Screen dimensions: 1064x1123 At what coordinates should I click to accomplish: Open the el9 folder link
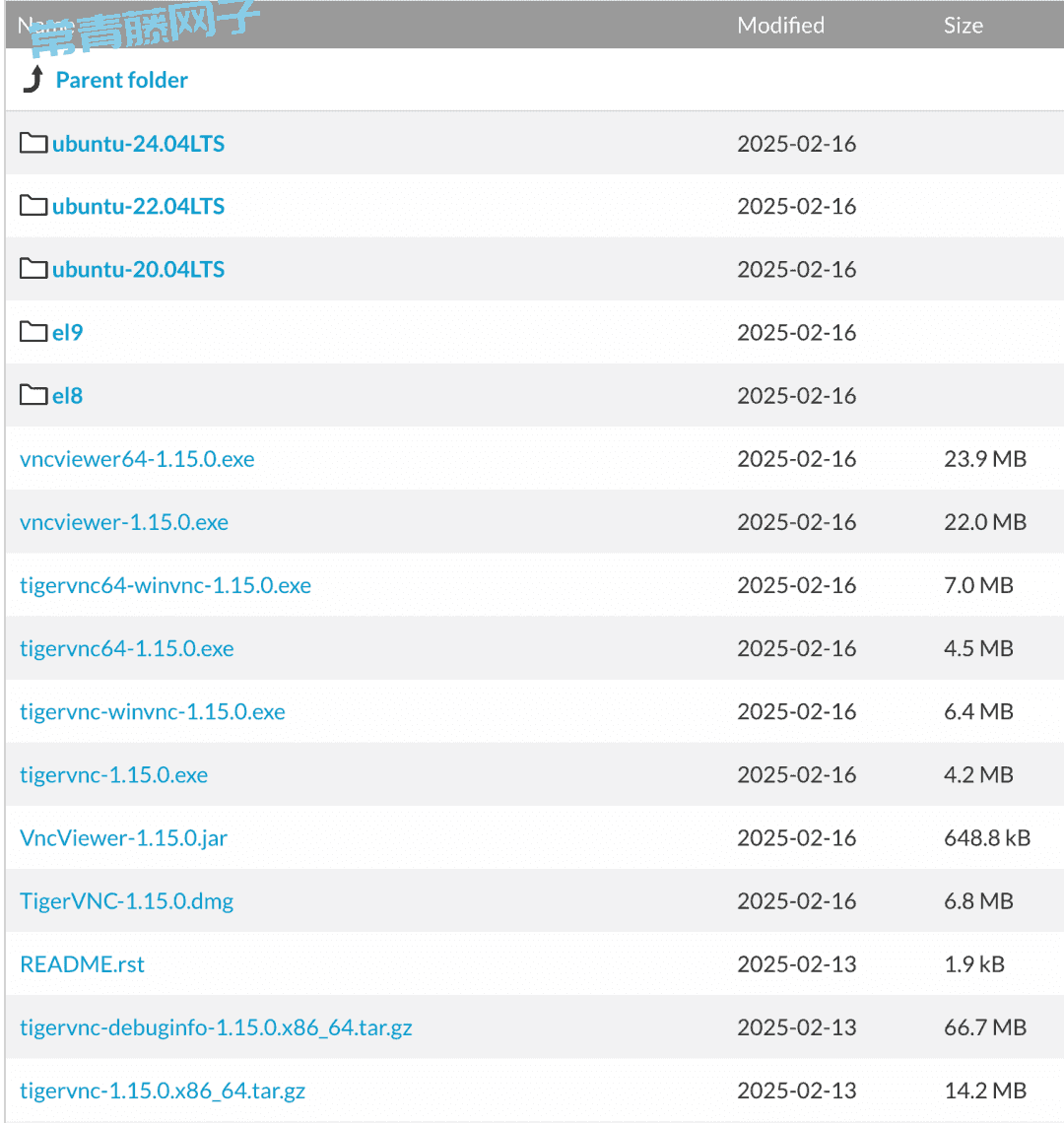(67, 333)
